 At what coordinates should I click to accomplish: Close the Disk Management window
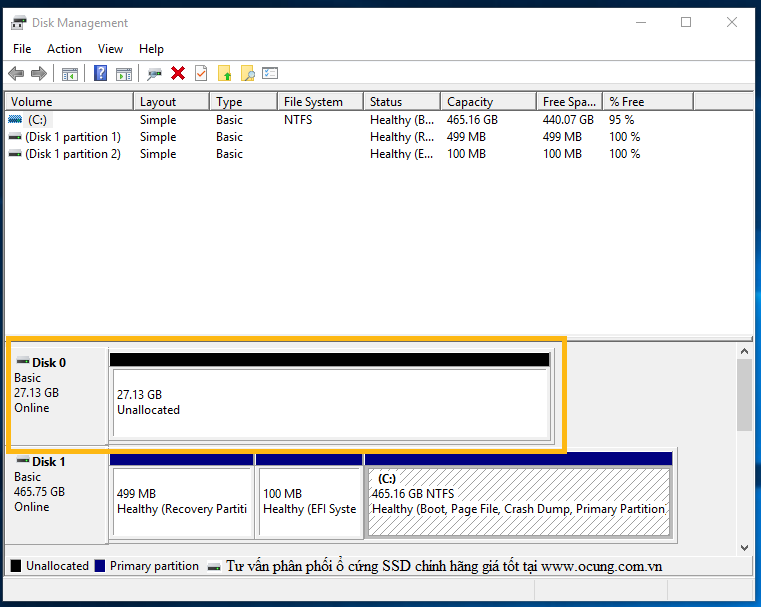pos(732,22)
